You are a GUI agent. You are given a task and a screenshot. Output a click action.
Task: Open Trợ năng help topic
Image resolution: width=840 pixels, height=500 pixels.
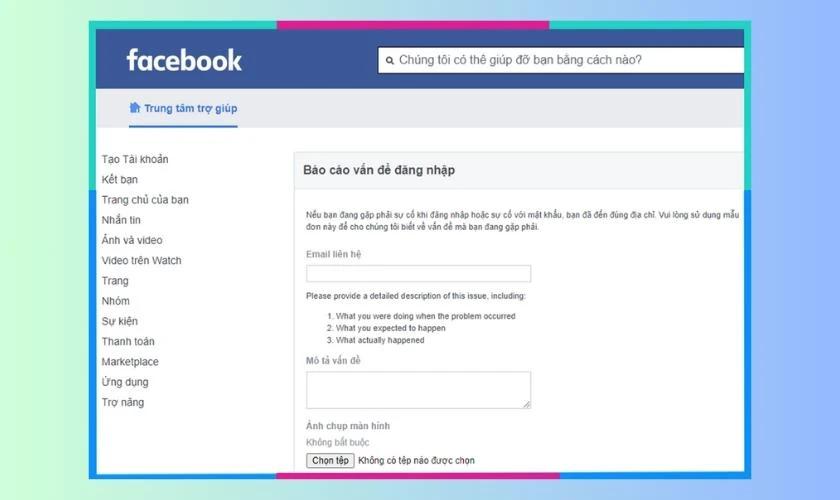[x=123, y=402]
